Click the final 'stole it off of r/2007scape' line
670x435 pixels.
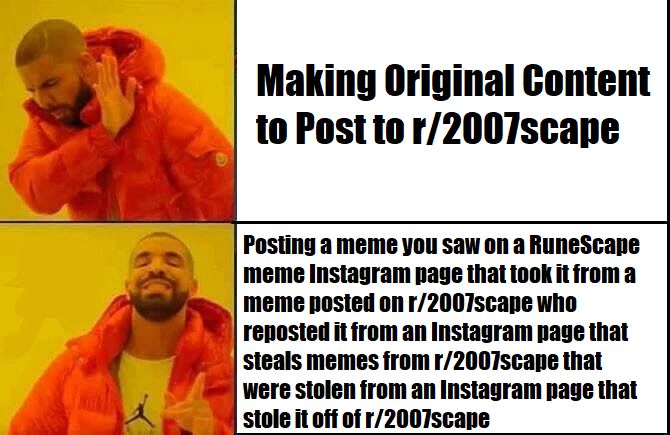pyautogui.click(x=366, y=418)
